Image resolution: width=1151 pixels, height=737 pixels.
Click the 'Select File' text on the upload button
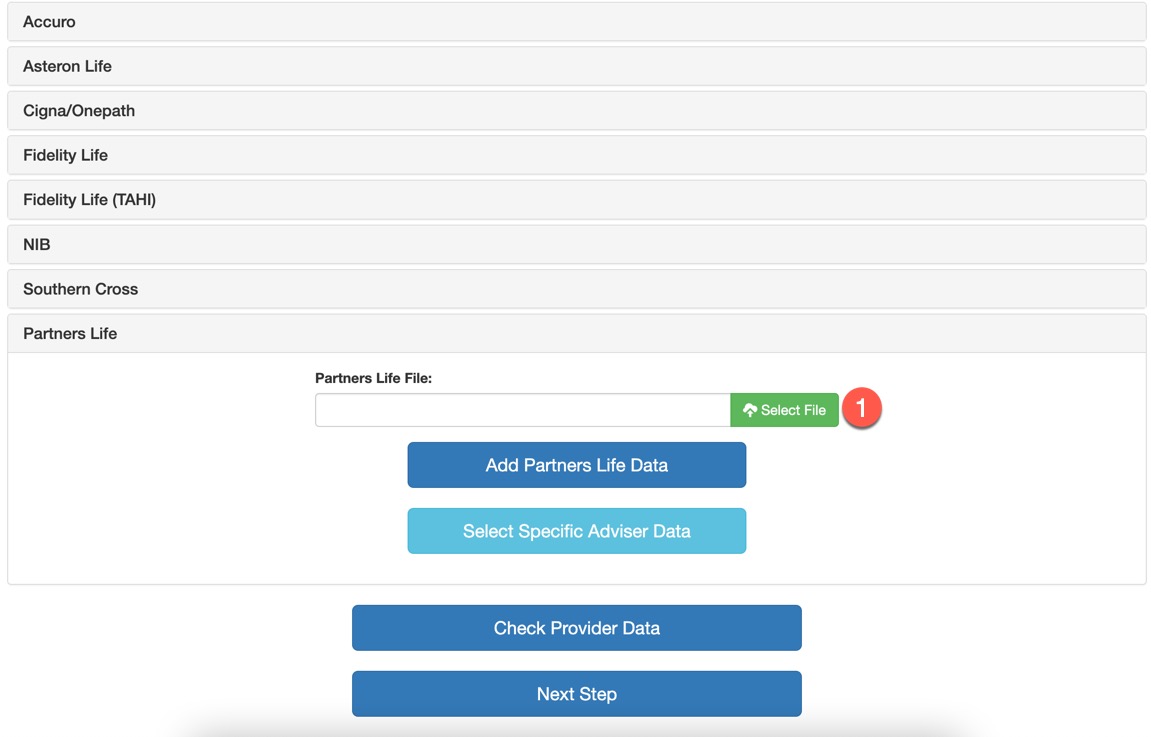[x=793, y=410]
